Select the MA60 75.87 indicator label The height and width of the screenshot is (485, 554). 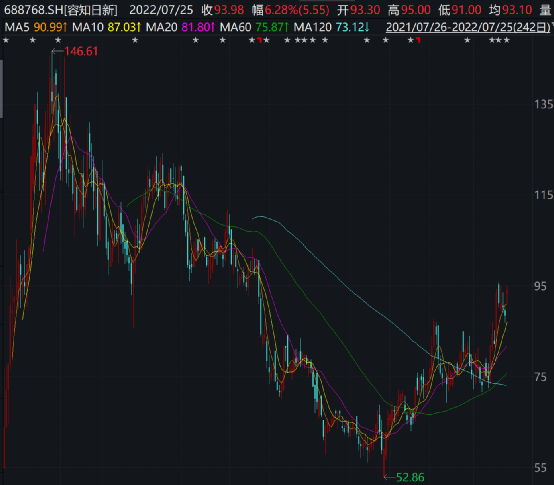(254, 27)
